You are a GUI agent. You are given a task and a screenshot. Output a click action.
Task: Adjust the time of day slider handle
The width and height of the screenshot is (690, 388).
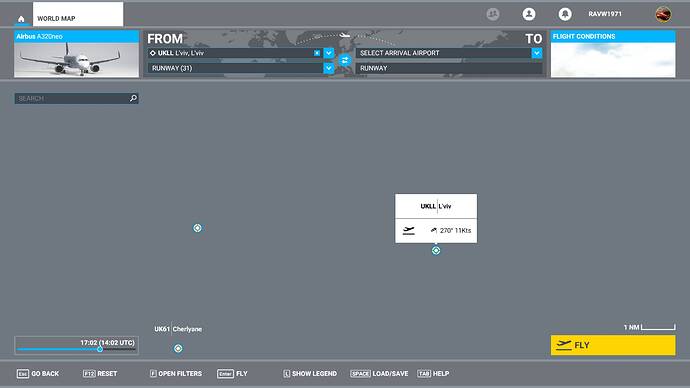click(100, 349)
